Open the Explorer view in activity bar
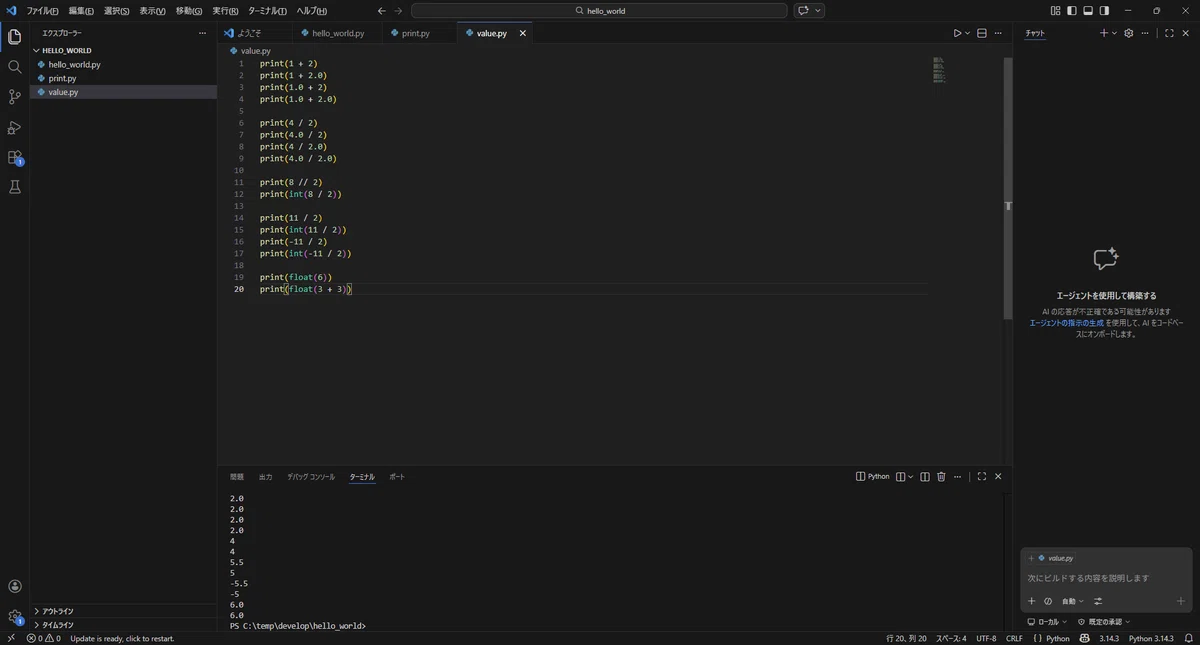1200x645 pixels. click(x=14, y=37)
